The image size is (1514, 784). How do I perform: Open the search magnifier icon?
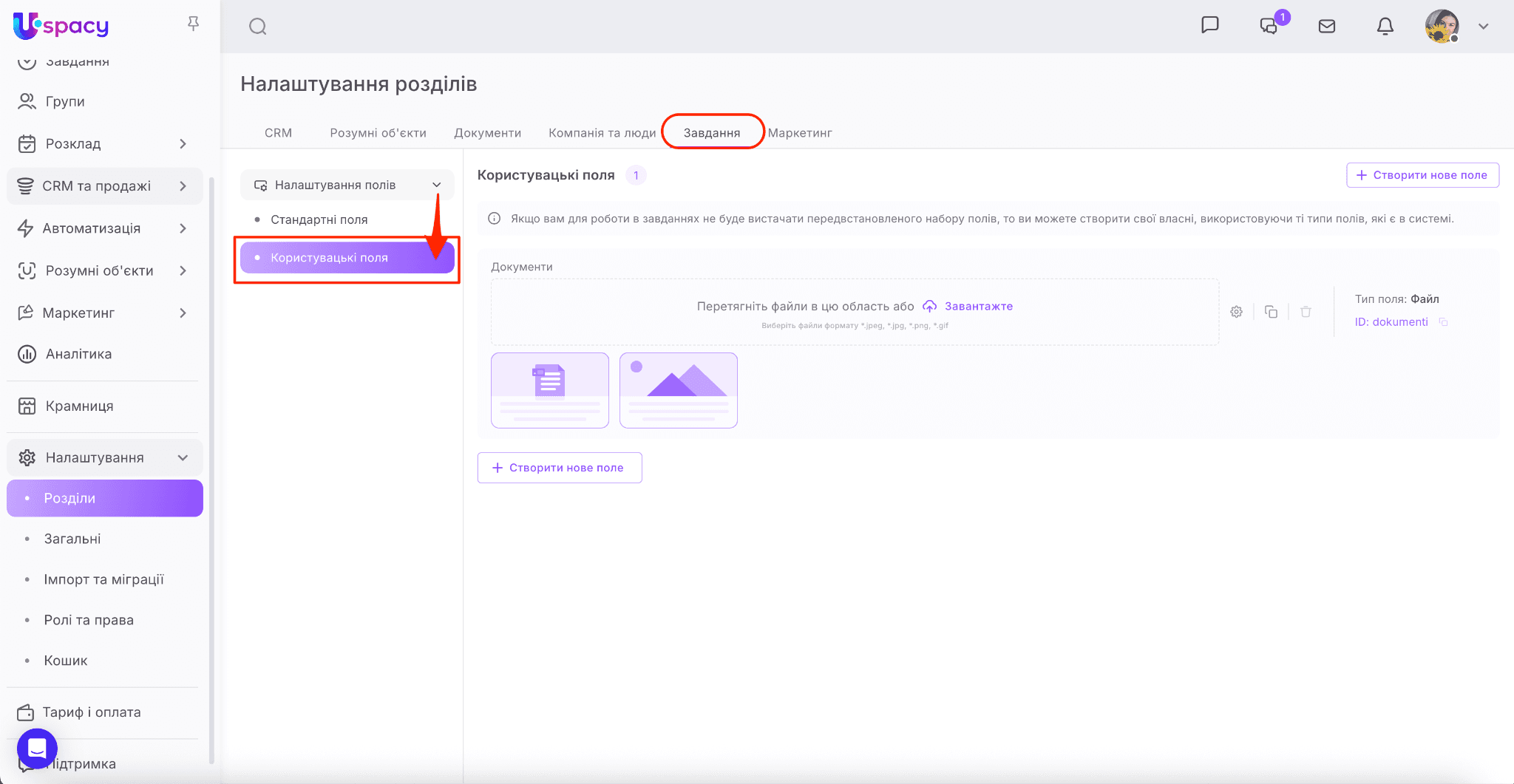pyautogui.click(x=257, y=27)
